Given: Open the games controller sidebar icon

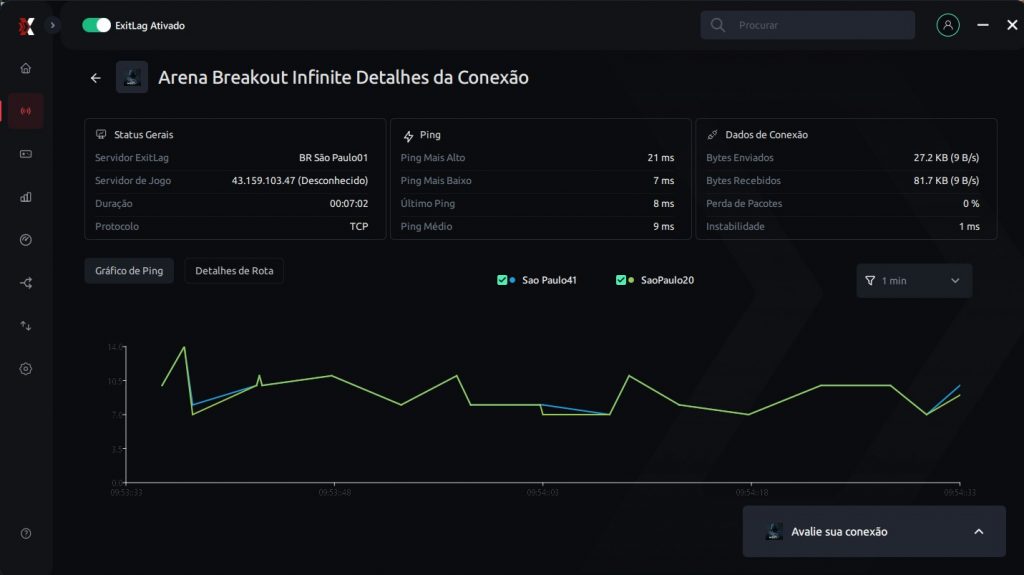Looking at the screenshot, I should tap(25, 154).
